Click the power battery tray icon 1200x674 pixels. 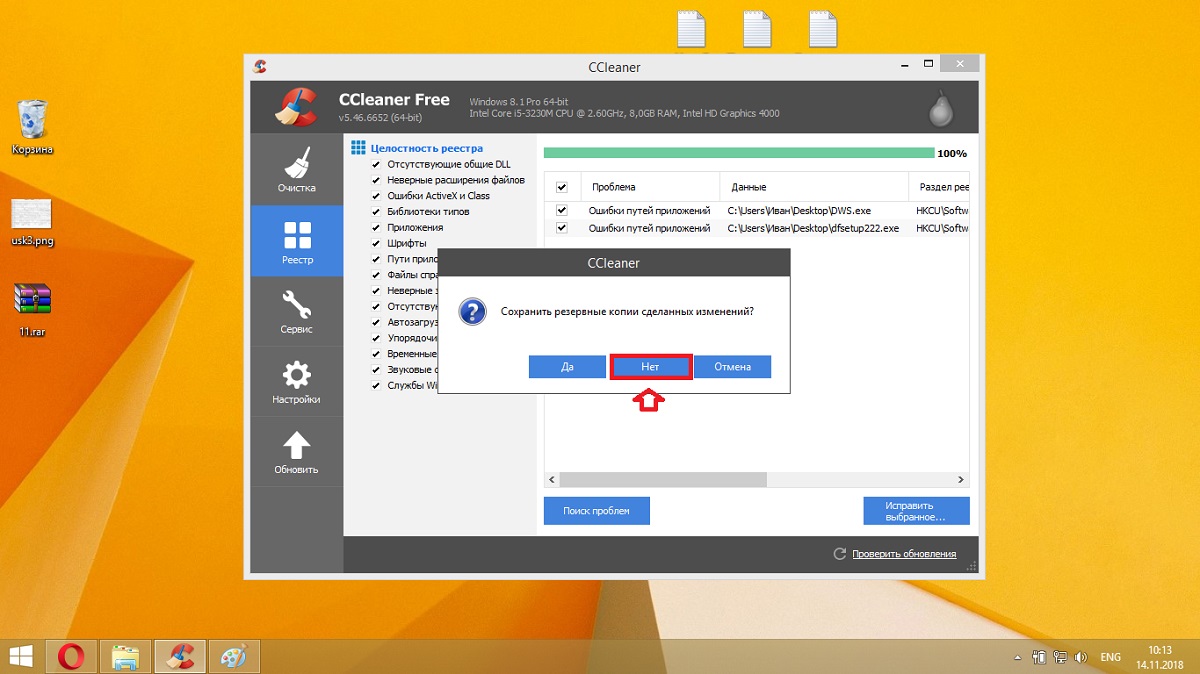1041,657
